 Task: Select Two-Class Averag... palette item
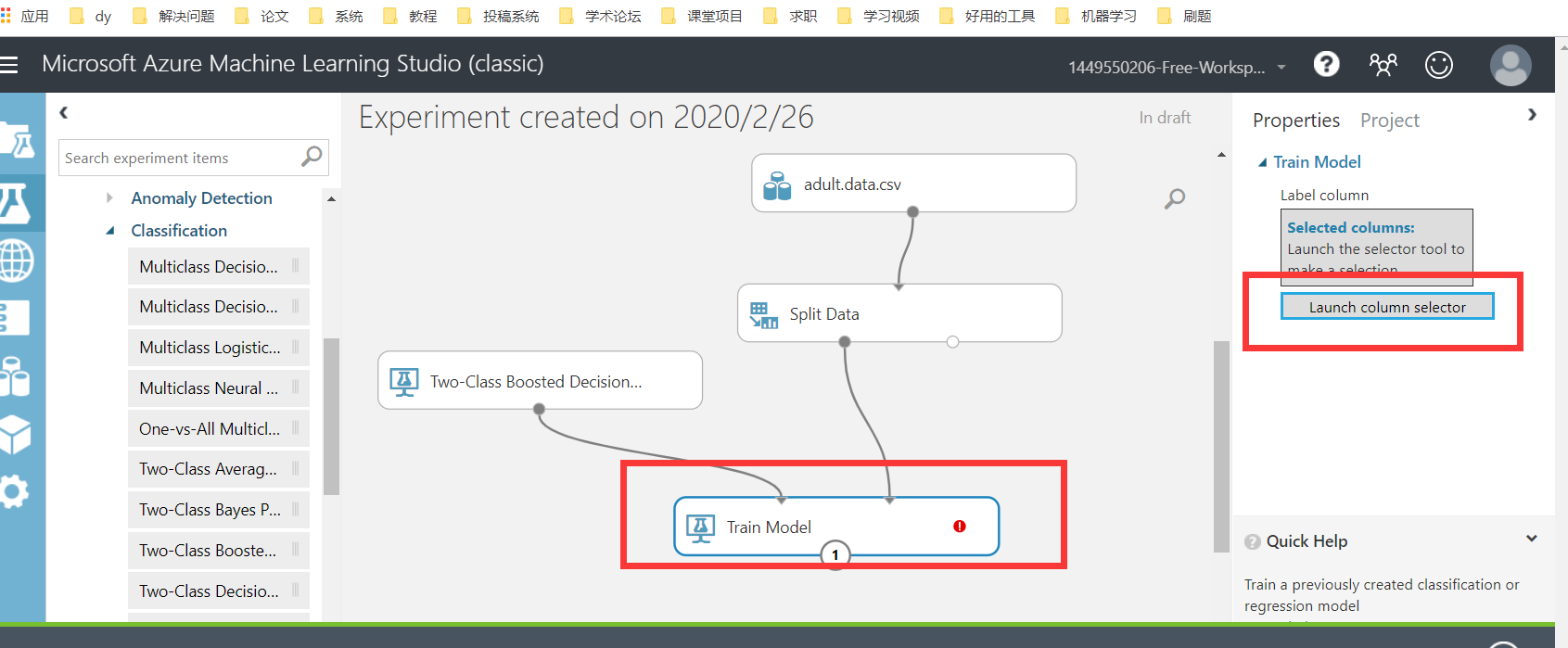pyautogui.click(x=219, y=469)
